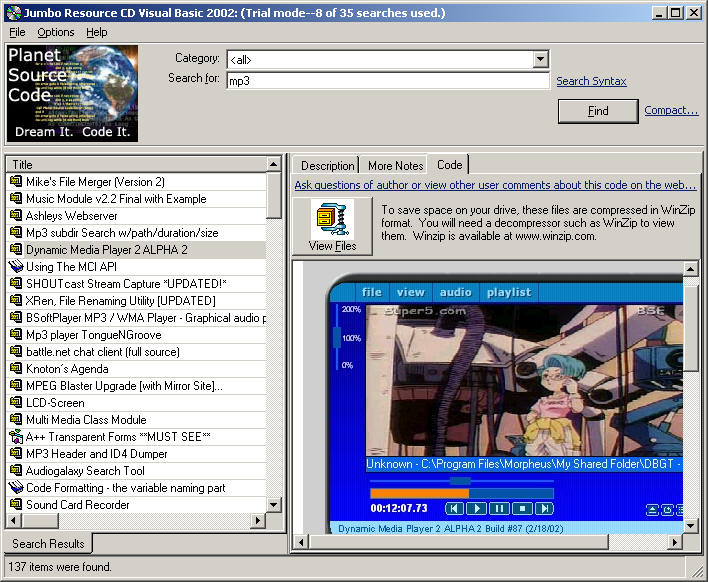Open the File menu
This screenshot has height=582, width=708.
click(x=17, y=33)
